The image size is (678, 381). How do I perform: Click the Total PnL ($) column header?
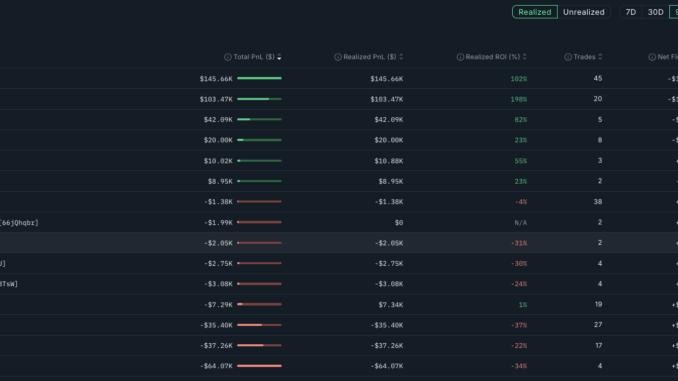coord(254,57)
